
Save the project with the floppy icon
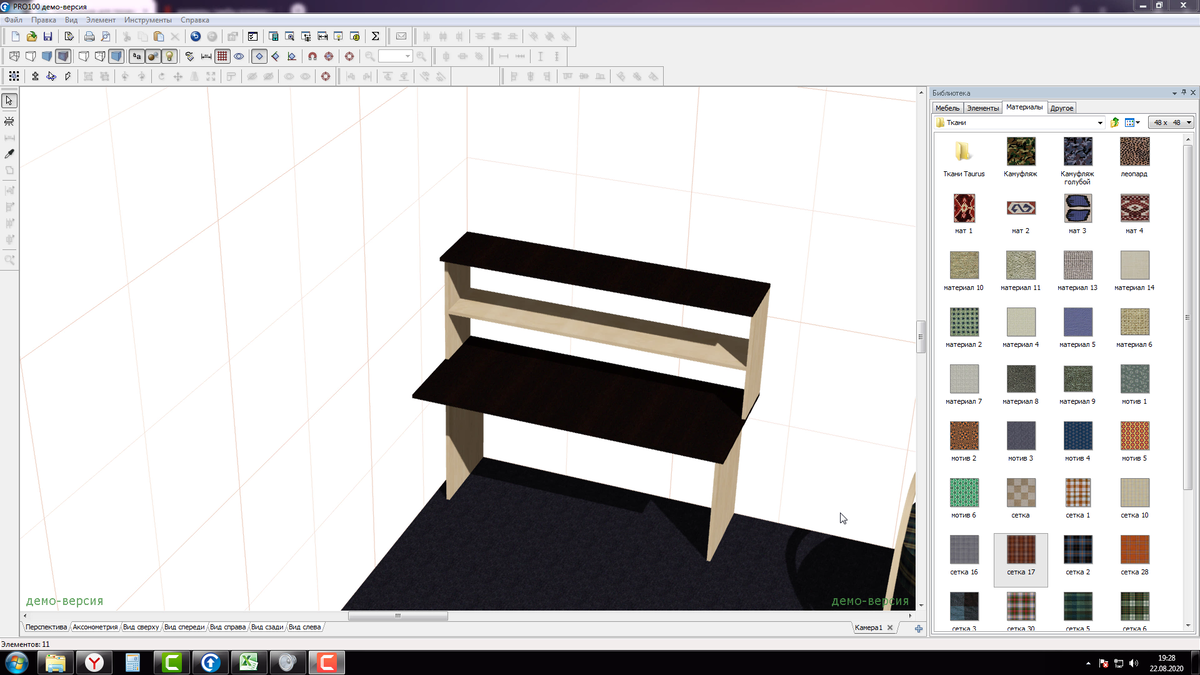[47, 36]
